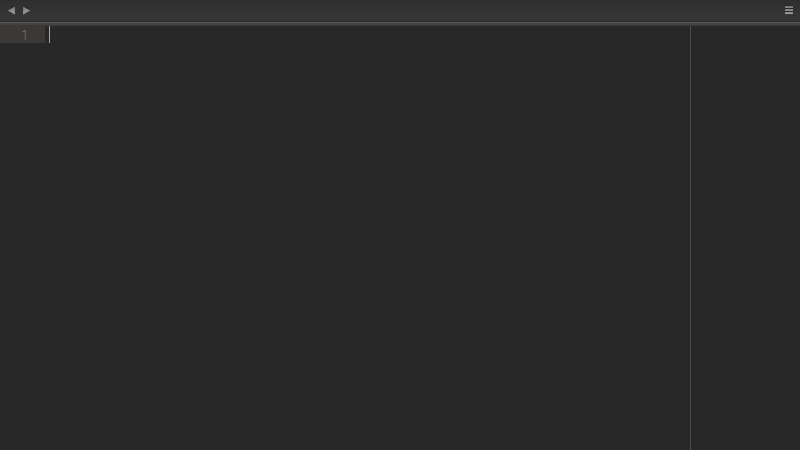
Task: Click the empty minimap area
Action: point(745,238)
